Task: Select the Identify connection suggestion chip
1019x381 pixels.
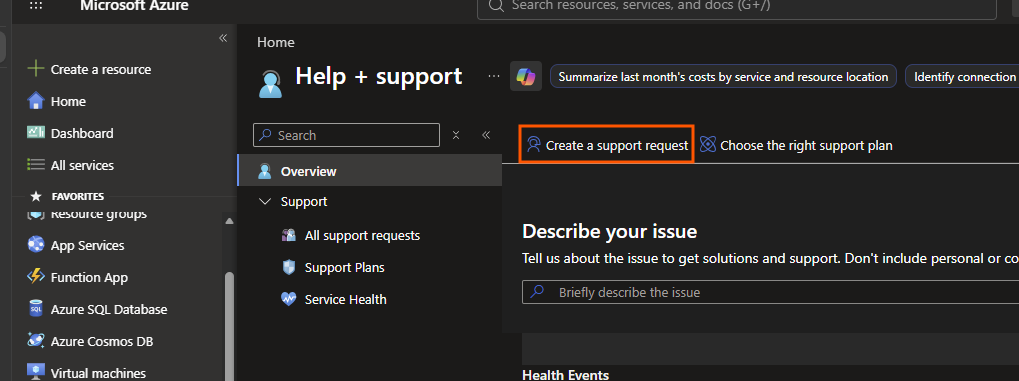Action: coord(962,77)
